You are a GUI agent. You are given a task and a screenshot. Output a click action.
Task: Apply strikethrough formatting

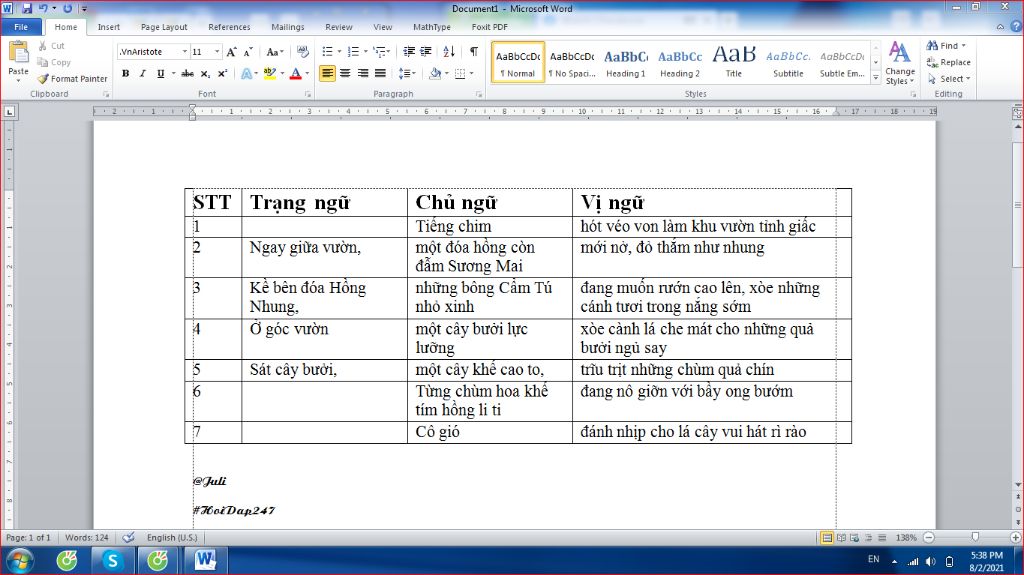pos(187,73)
